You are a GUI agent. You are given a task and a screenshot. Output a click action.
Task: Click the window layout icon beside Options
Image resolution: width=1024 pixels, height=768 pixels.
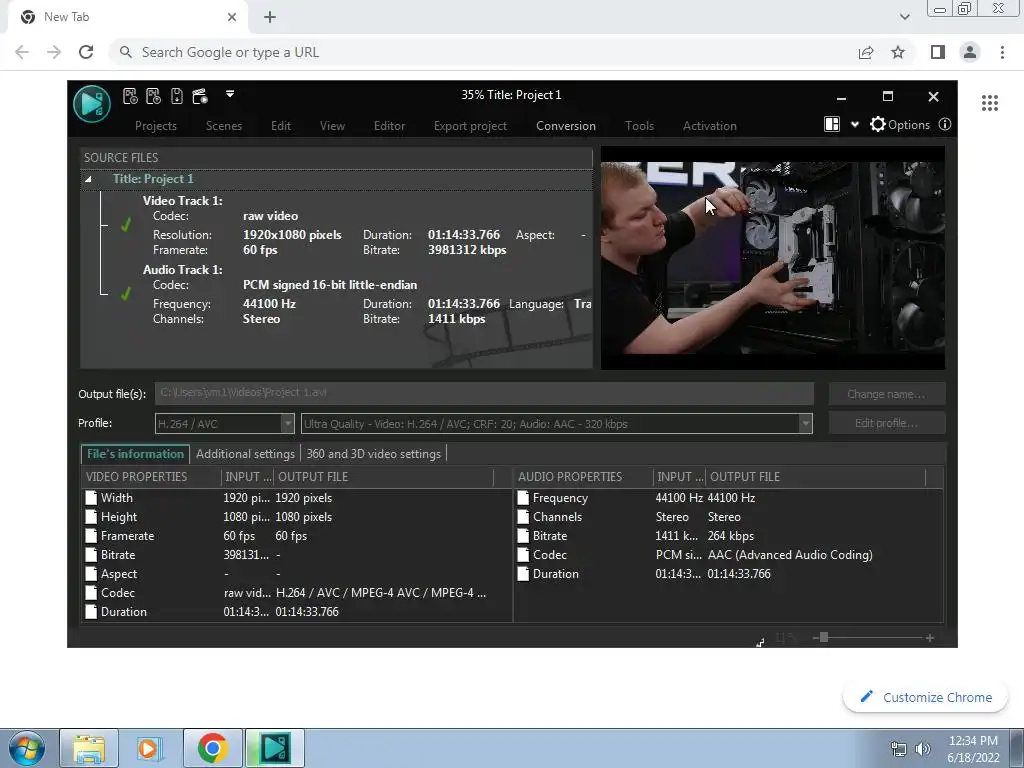(832, 124)
